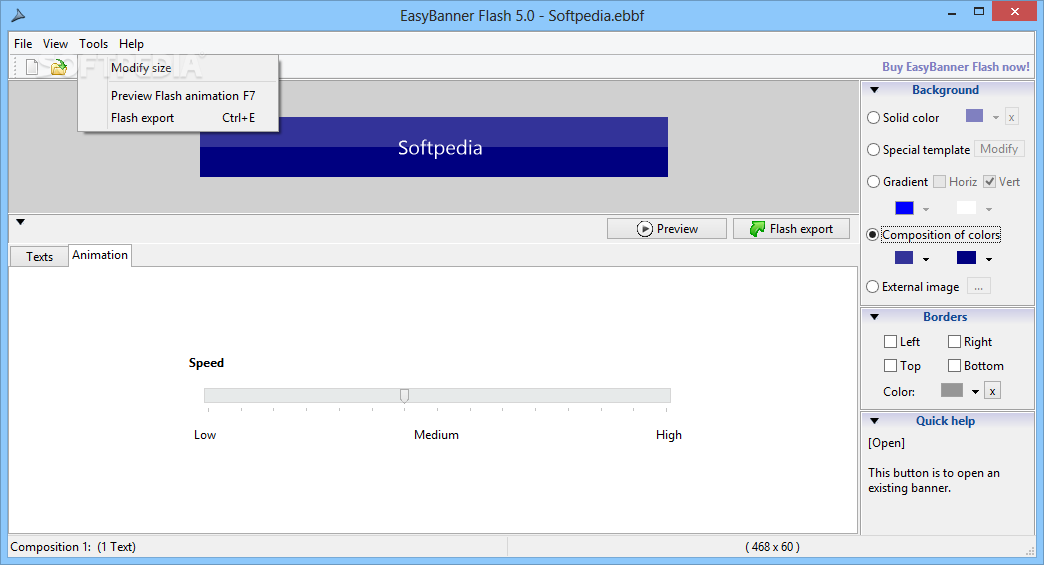Screen dimensions: 1044x565
Task: Click the Preview play button
Action: pyautogui.click(x=666, y=228)
